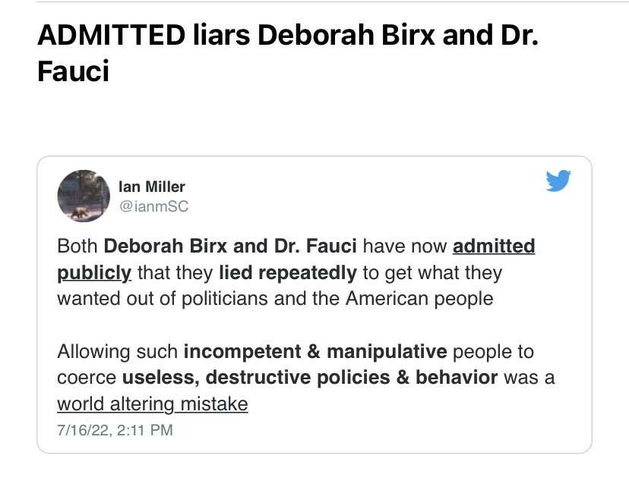This screenshot has height=493, width=629.
Task: Click the phrase "American people" in the tweet
Action: tap(420, 298)
